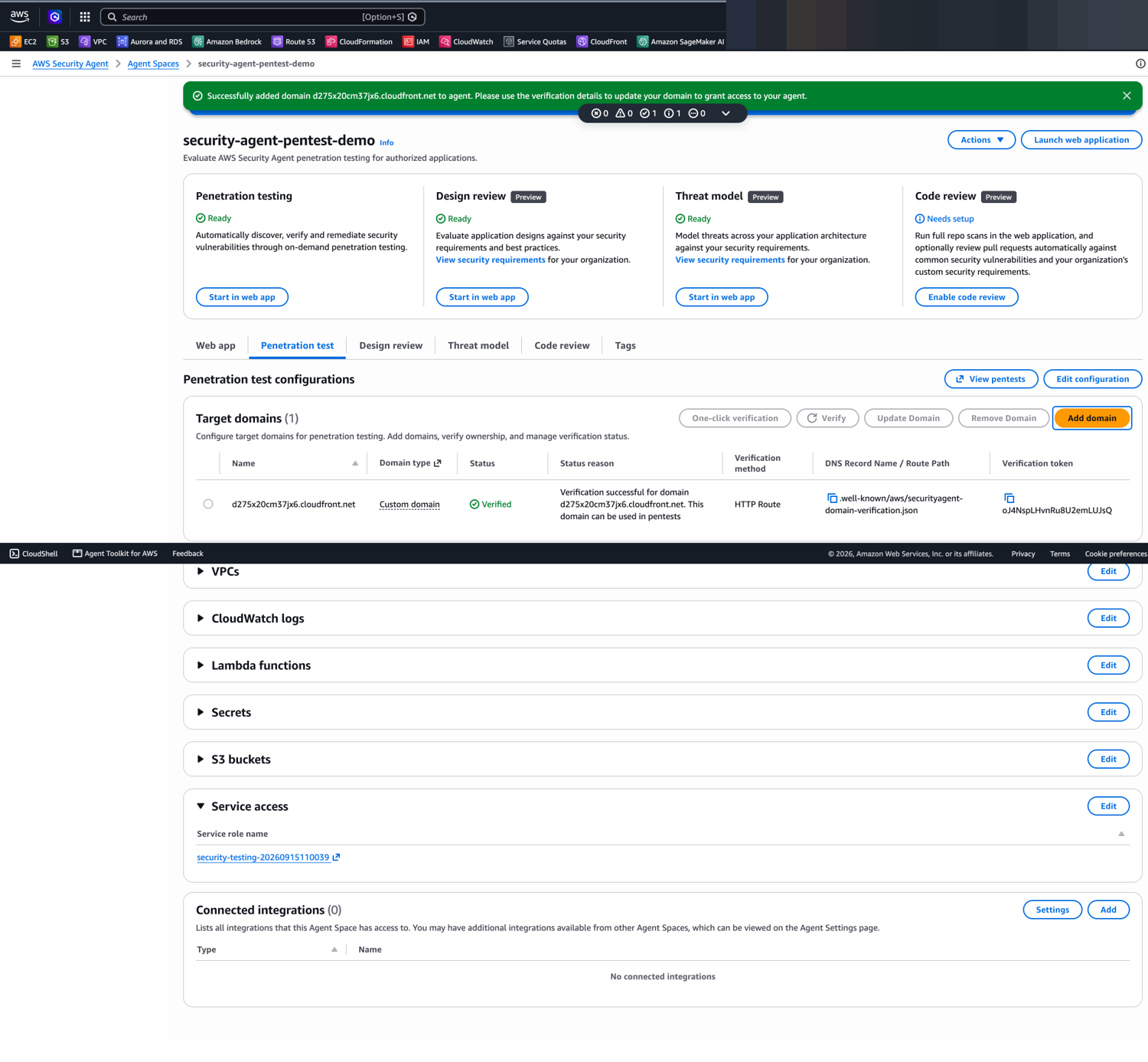Image resolution: width=1148 pixels, height=1062 pixels.
Task: Select the d275x20cm37jx6.cloudfront.net domain radio button
Action: click(208, 504)
